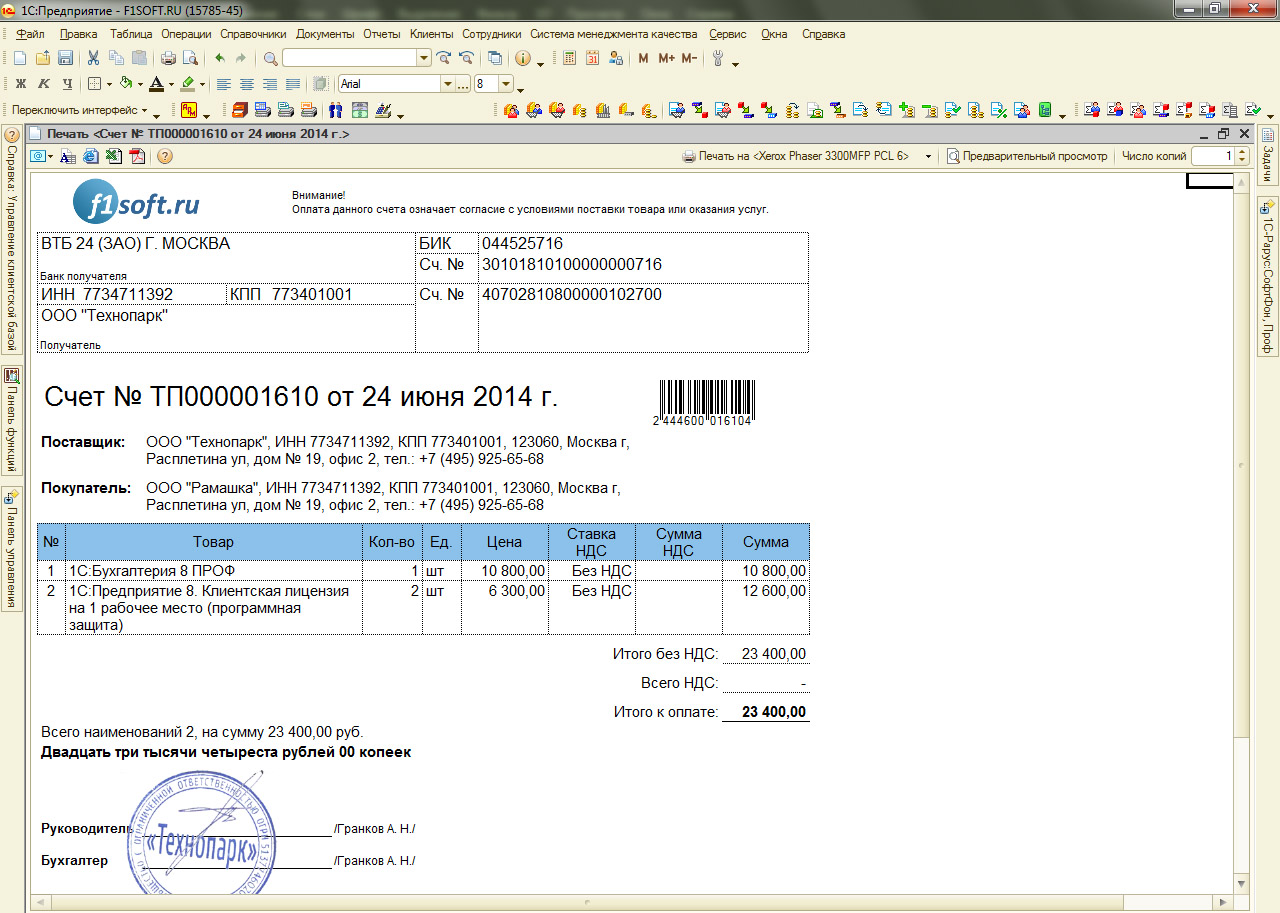
Task: Open the calendar icon showing 31
Action: [593, 59]
